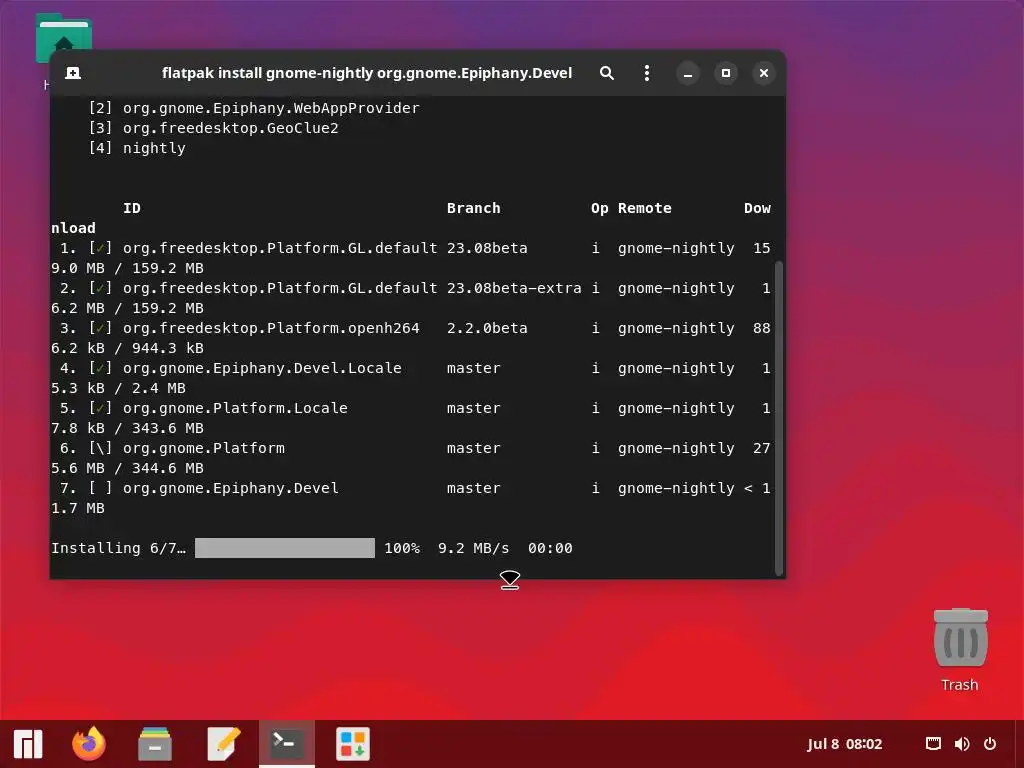The image size is (1024, 768).
Task: Click org.freedesktop.Platform.openh264 entry
Action: point(271,328)
